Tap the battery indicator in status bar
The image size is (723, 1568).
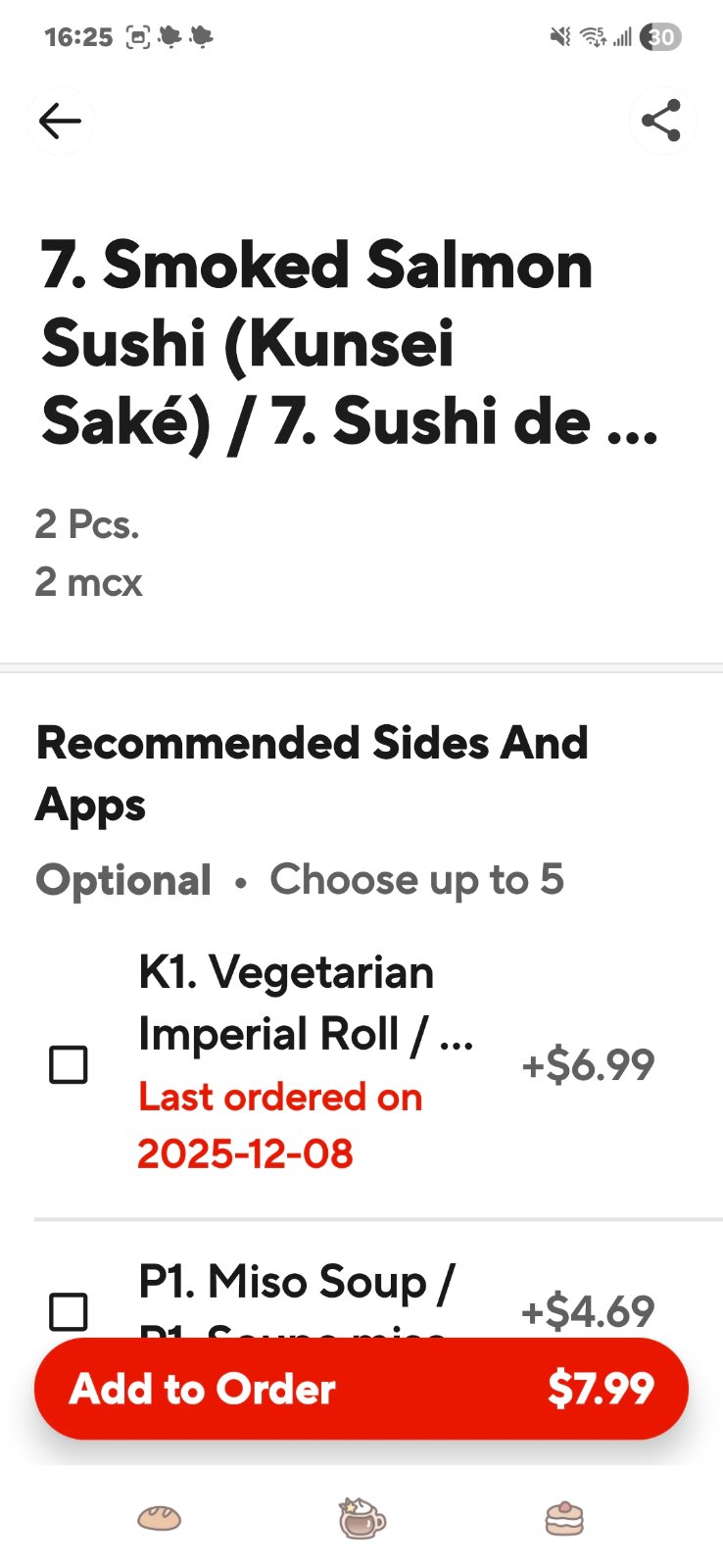click(x=661, y=37)
